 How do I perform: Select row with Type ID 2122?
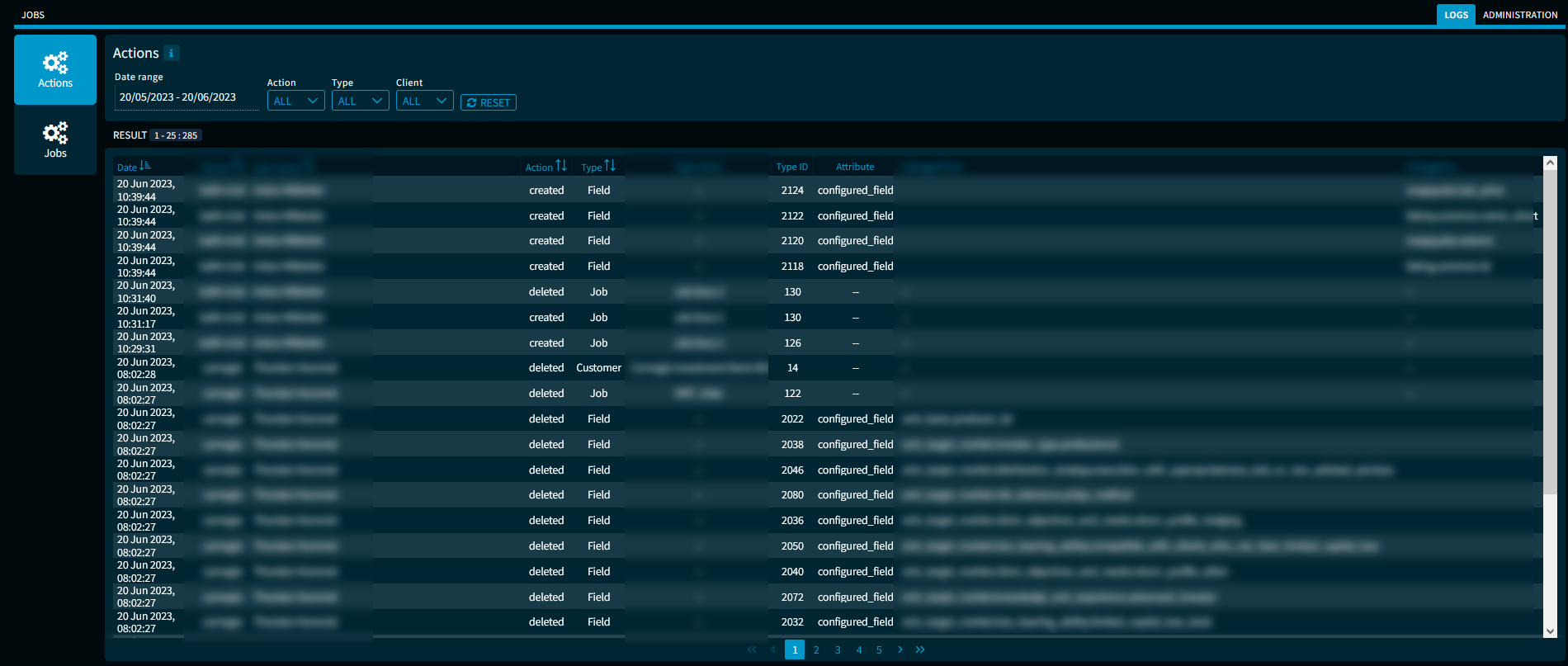click(x=828, y=215)
